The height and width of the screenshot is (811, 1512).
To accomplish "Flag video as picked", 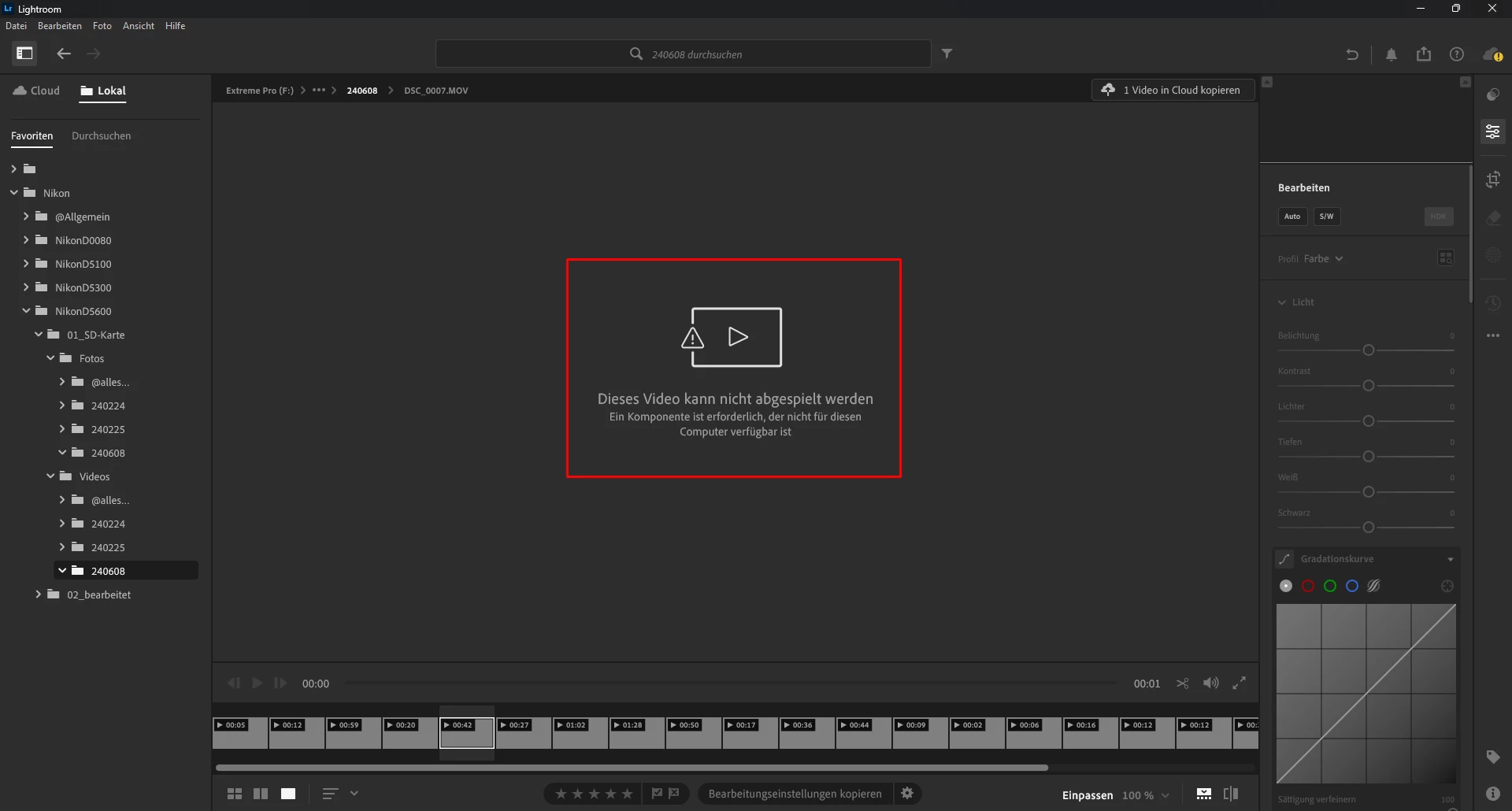I will (x=657, y=794).
